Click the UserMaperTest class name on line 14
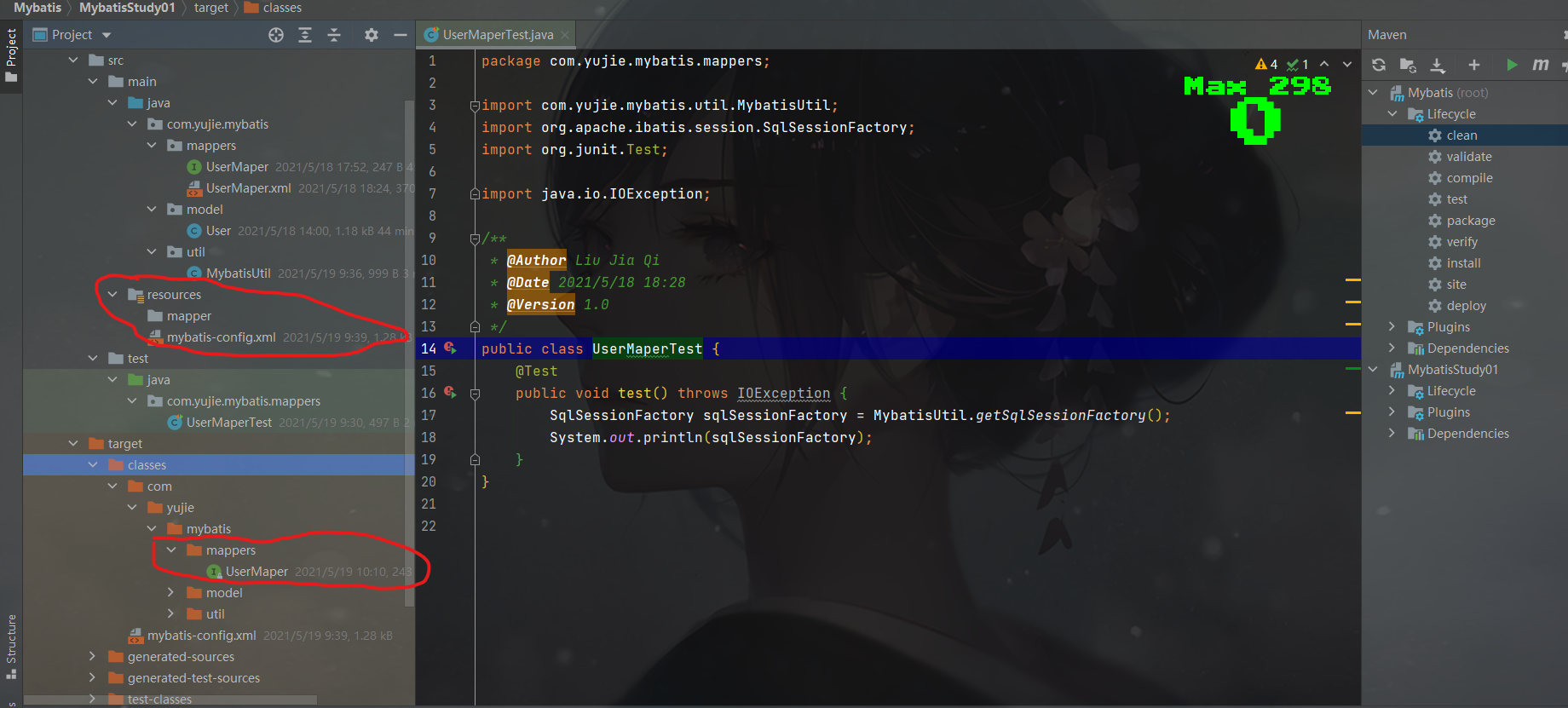The width and height of the screenshot is (1568, 708). (648, 348)
